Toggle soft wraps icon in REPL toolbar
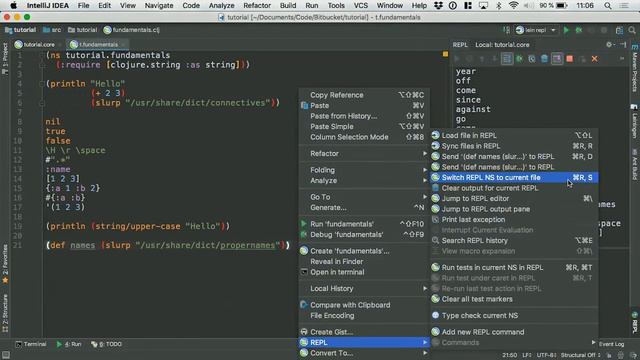The image size is (640, 360). [507, 59]
